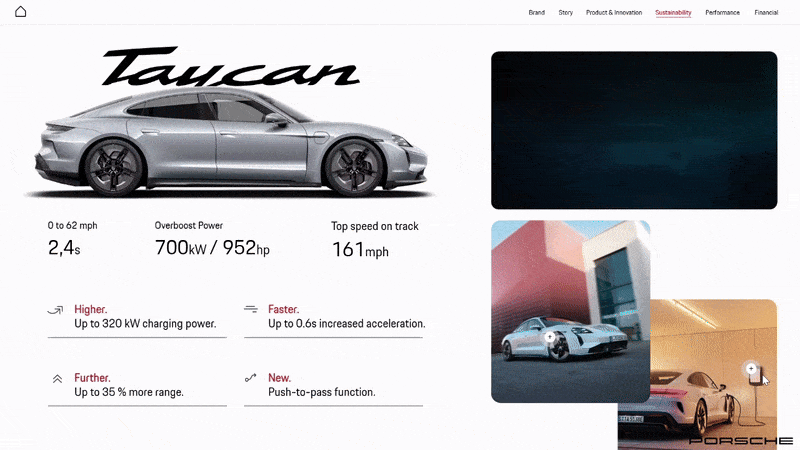Select the Up to 320 kW charging power text
The image size is (800, 450).
145,323
